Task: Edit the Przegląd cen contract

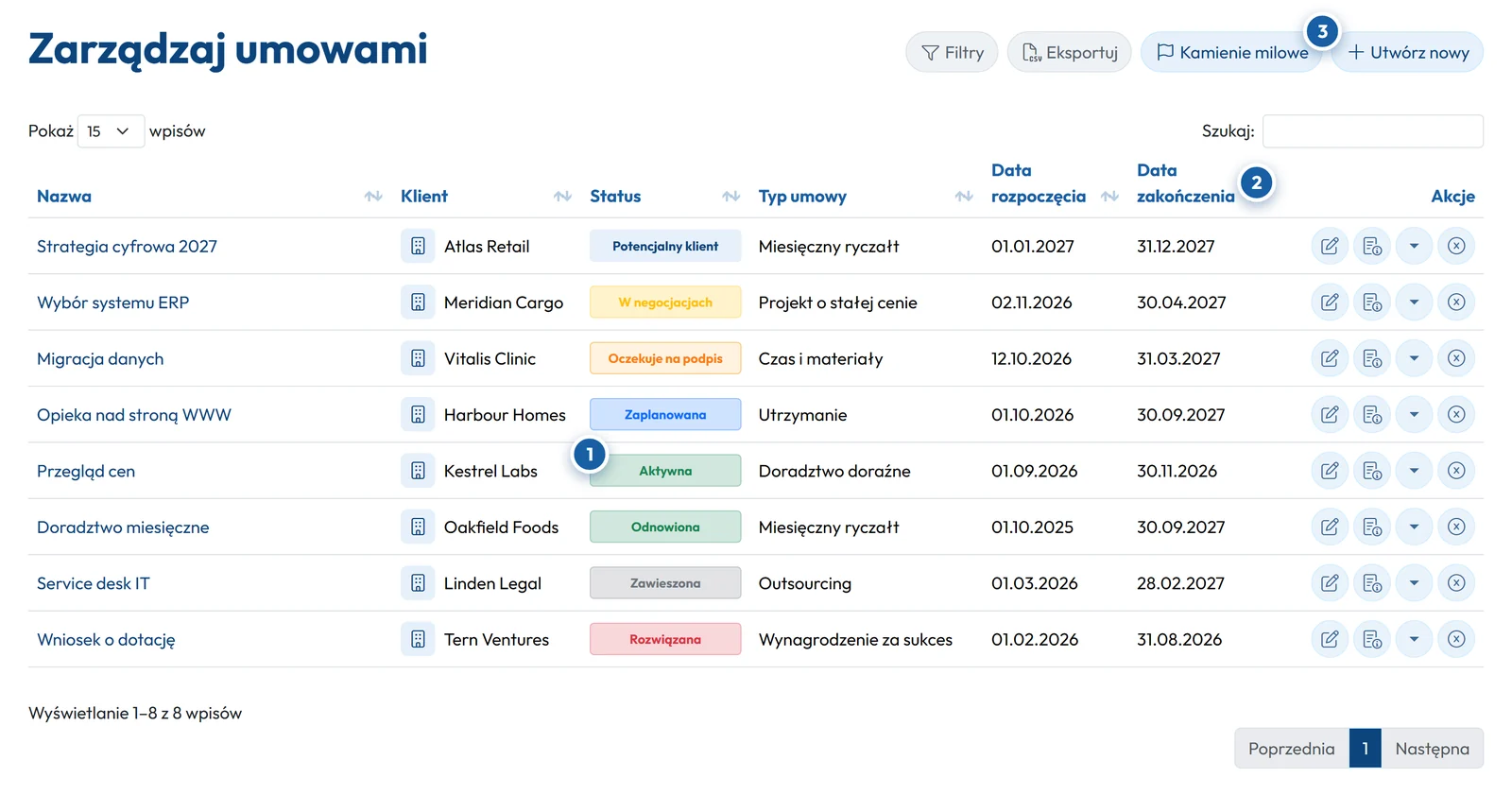Action: coord(1329,471)
